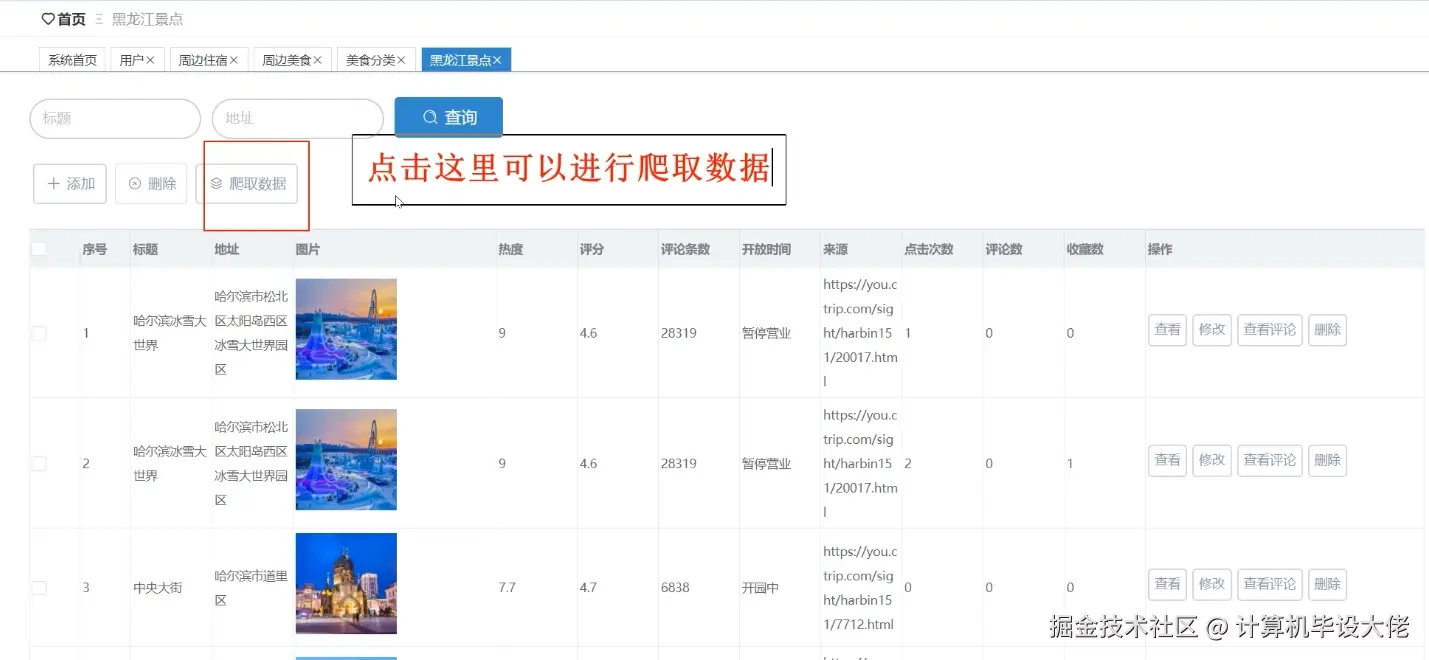Click the circle icon on the 删除 button
The height and width of the screenshot is (660, 1429).
pyautogui.click(x=135, y=183)
